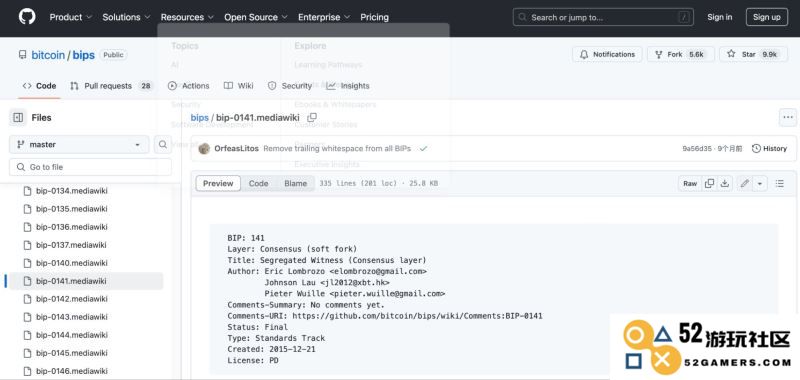The height and width of the screenshot is (380, 800).
Task: Open the outline list icon
Action: pos(780,184)
